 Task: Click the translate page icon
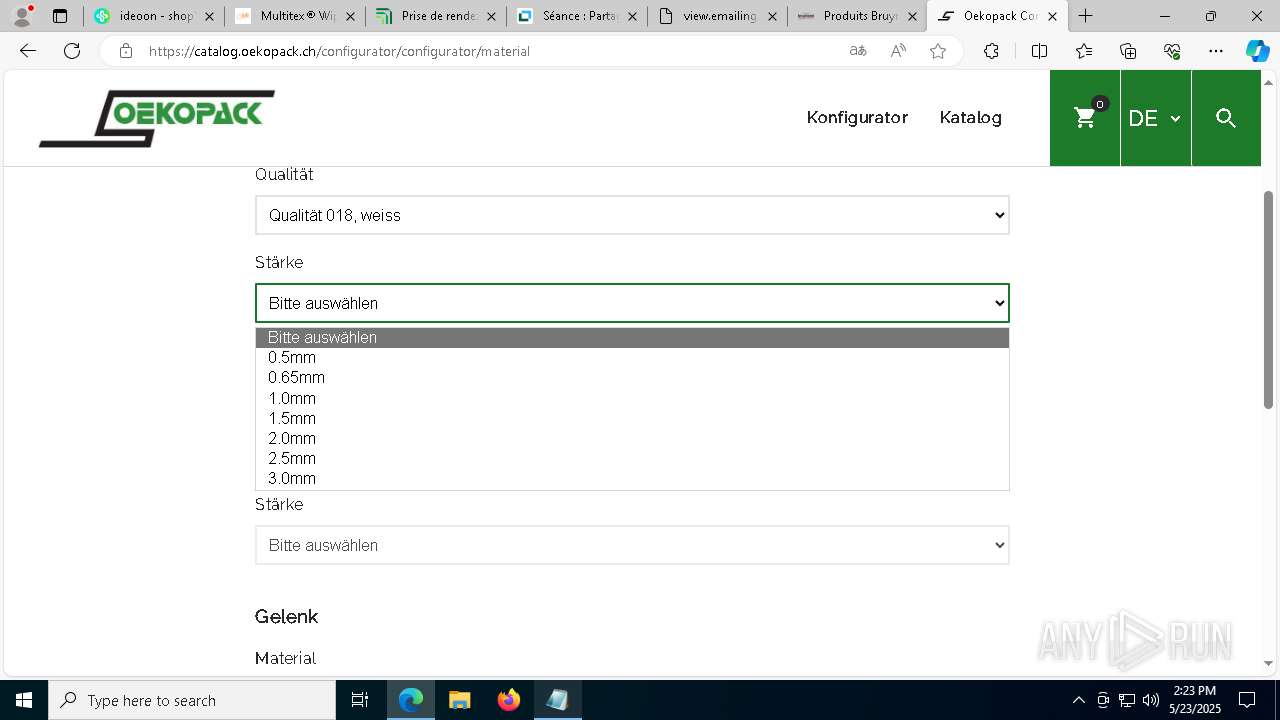point(858,51)
